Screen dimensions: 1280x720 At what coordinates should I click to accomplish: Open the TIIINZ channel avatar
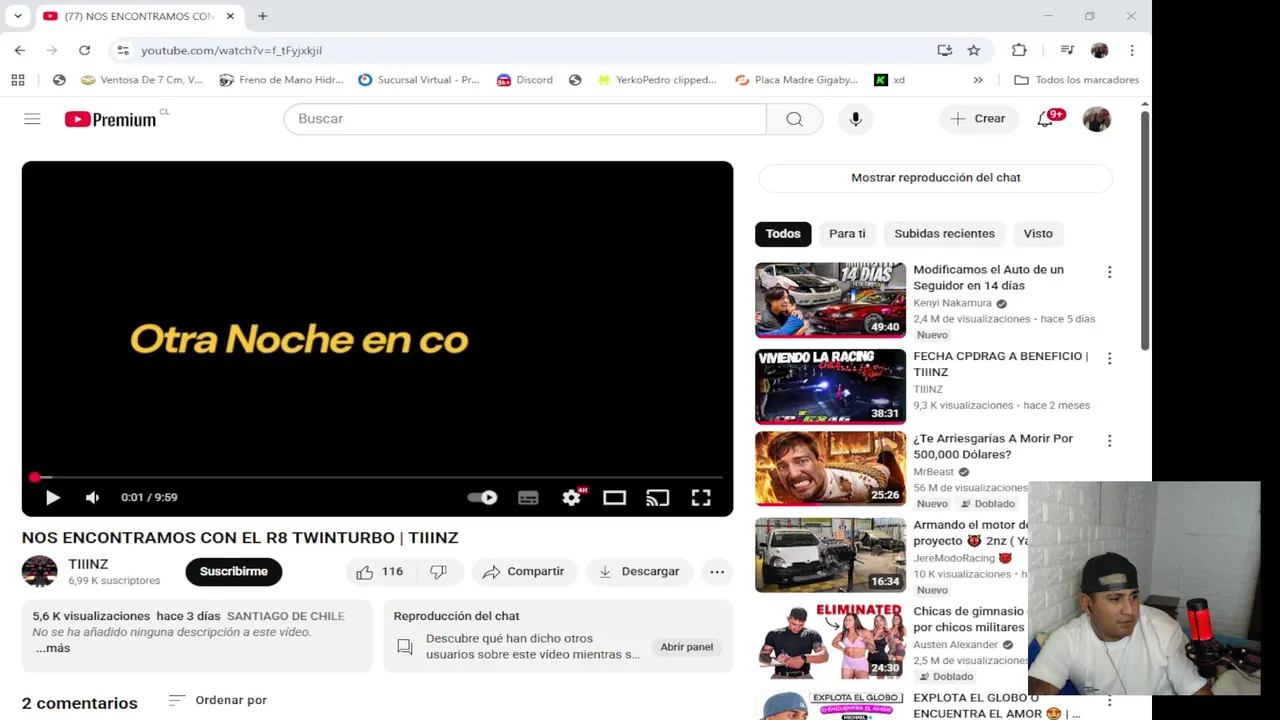40,571
